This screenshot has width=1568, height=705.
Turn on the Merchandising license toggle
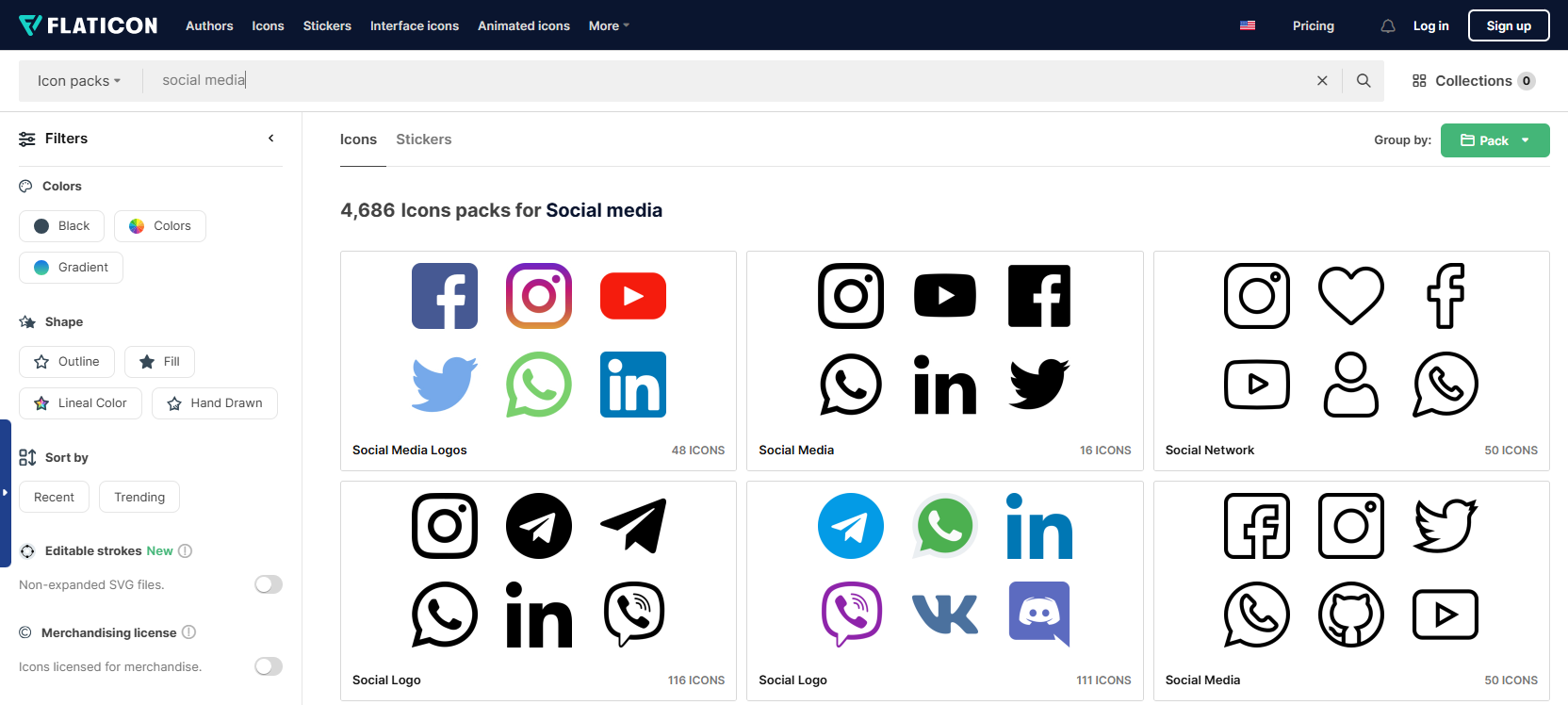(269, 666)
